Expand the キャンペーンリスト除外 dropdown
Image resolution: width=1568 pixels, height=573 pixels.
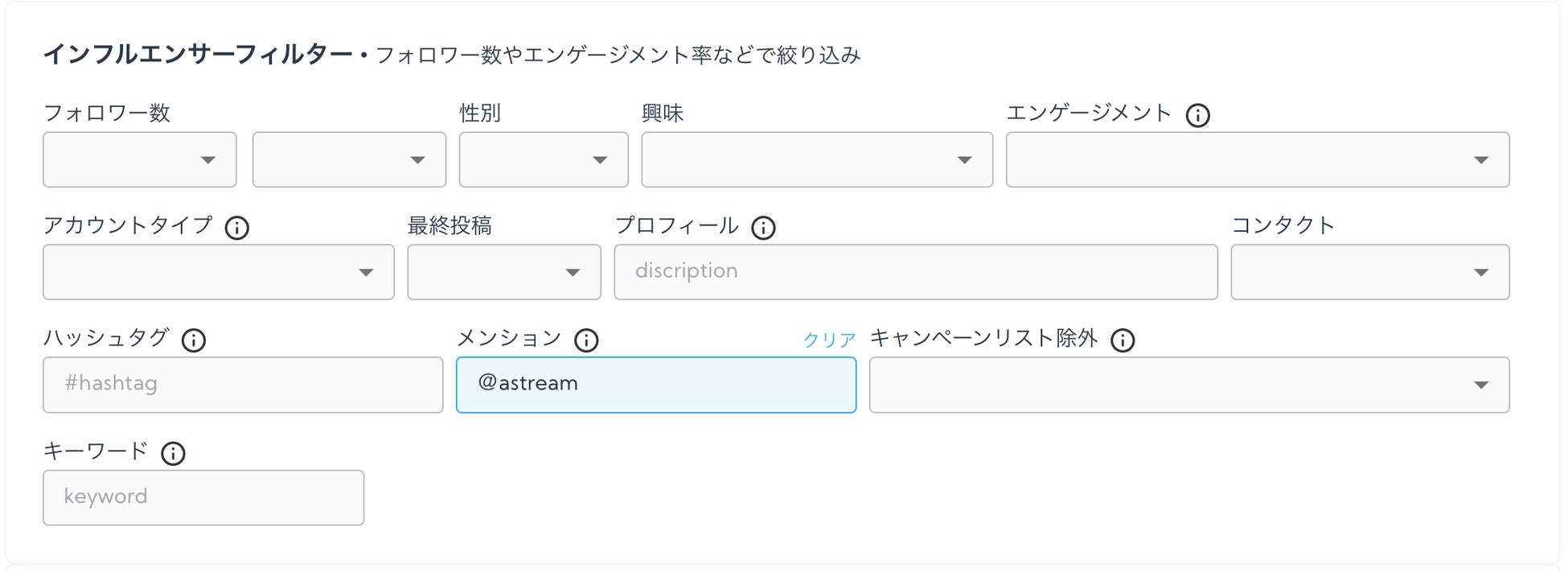pos(1189,385)
